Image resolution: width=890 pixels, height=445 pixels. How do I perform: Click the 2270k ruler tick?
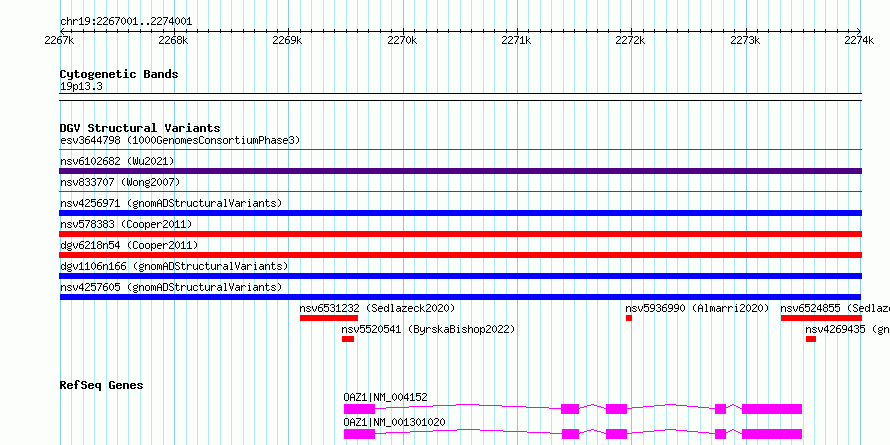click(x=402, y=40)
